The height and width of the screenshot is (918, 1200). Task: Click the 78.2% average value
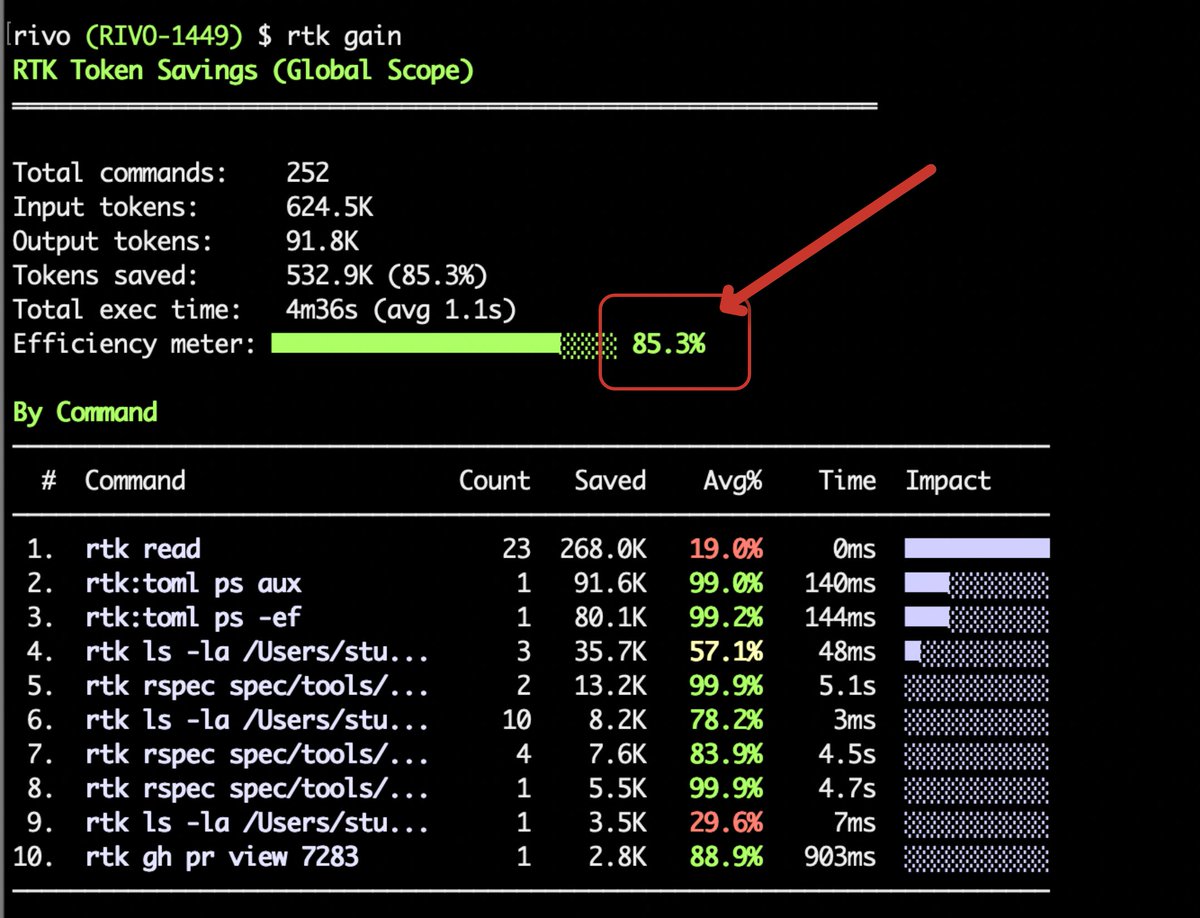click(x=726, y=720)
